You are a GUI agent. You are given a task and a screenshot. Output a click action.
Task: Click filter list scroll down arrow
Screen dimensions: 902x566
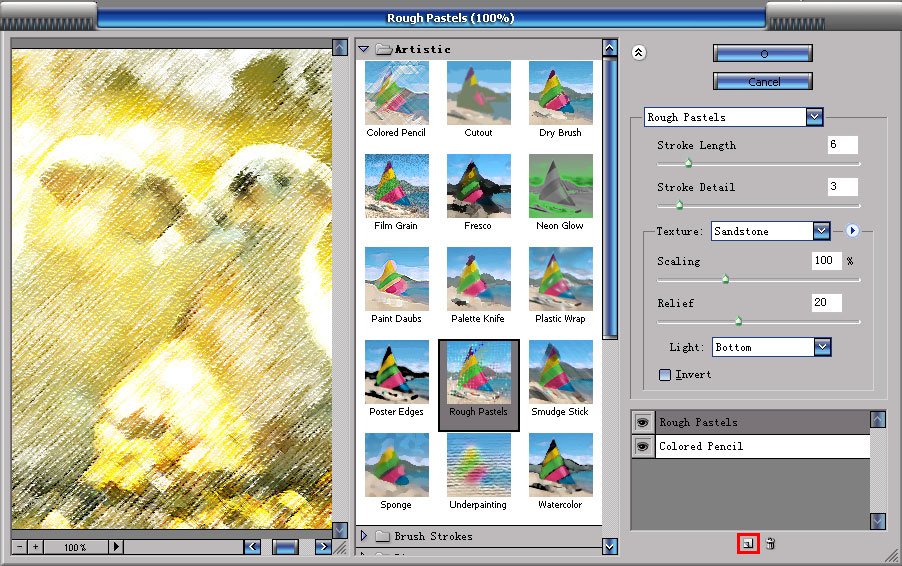(x=610, y=546)
